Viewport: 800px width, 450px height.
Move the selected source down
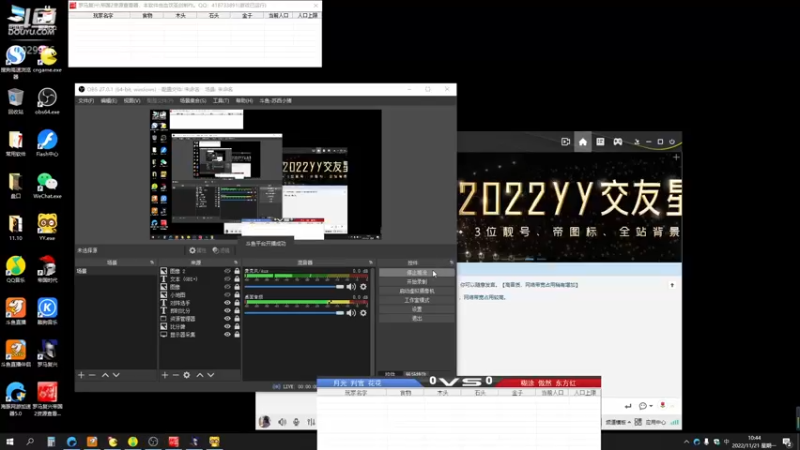click(x=211, y=375)
